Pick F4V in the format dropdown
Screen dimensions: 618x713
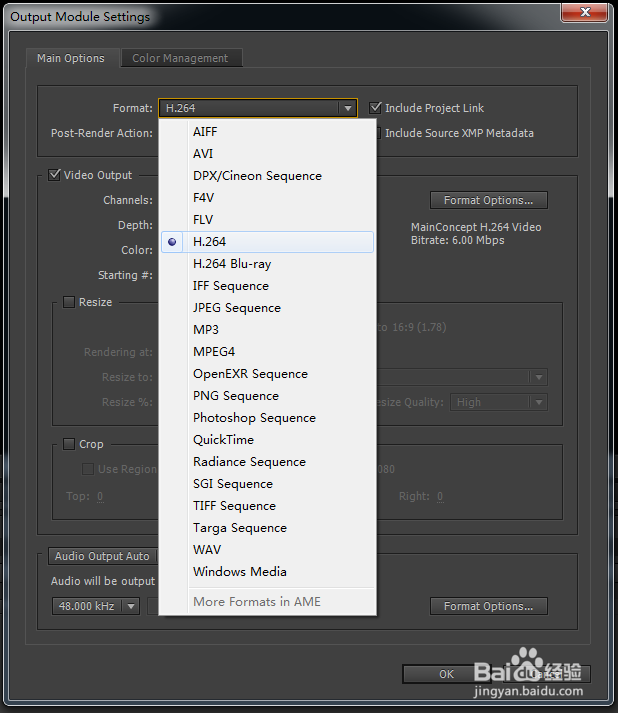(267, 198)
